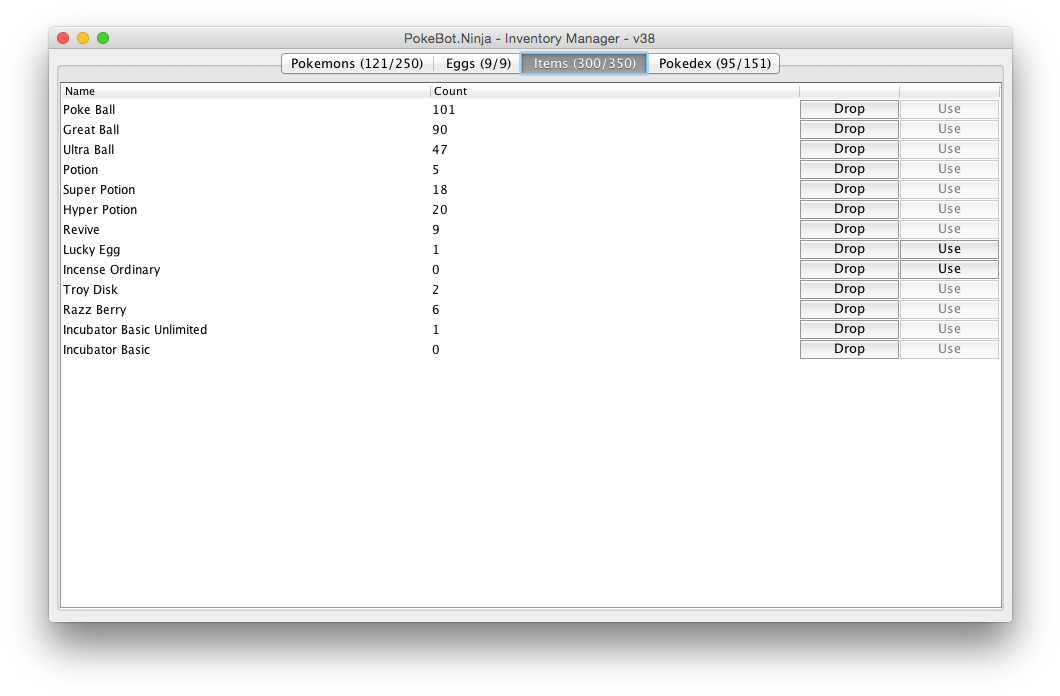Click Drop next to Super Potion
Viewport: 1060px width, 696px height.
click(849, 189)
